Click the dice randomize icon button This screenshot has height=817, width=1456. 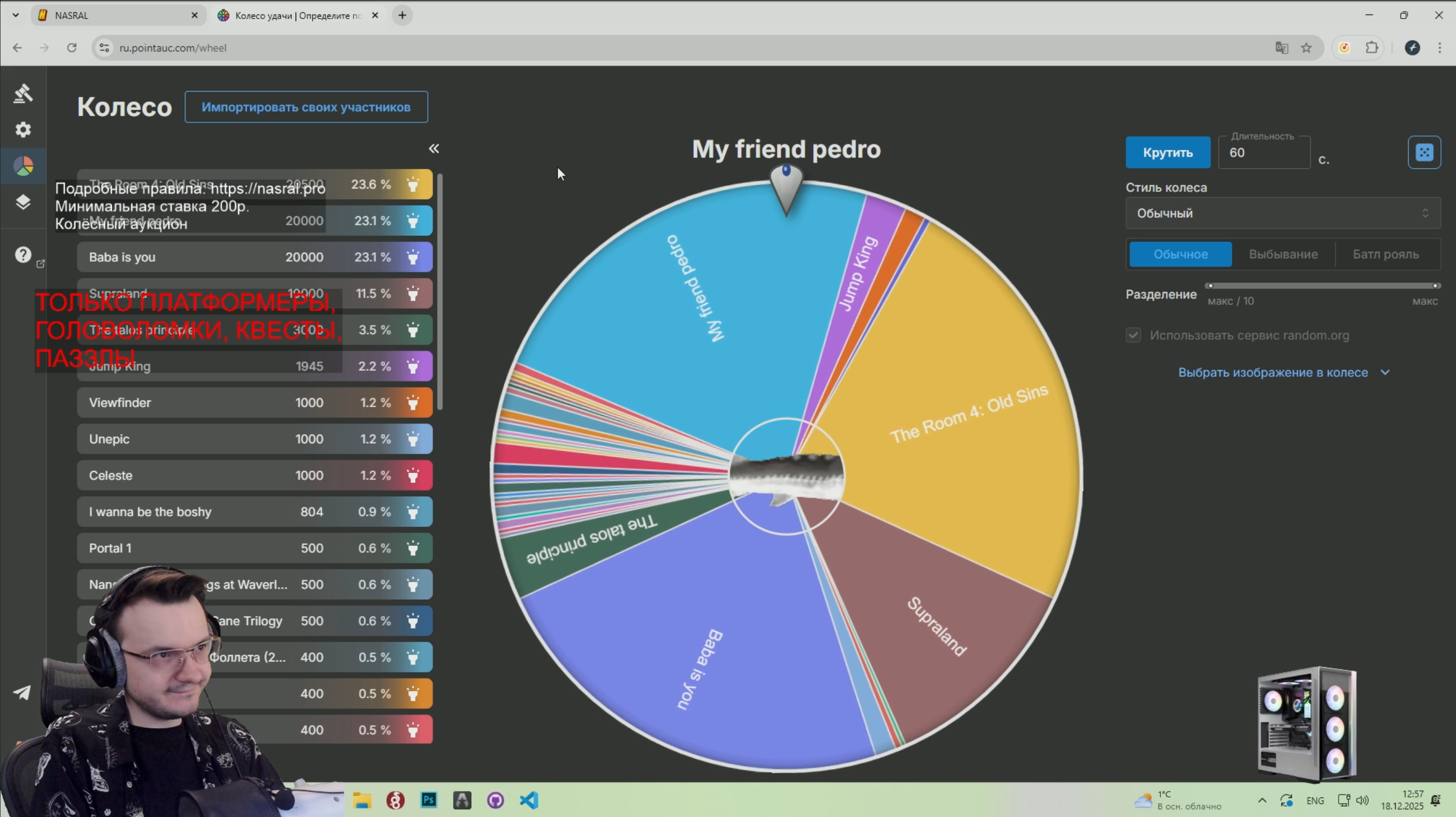click(1424, 152)
